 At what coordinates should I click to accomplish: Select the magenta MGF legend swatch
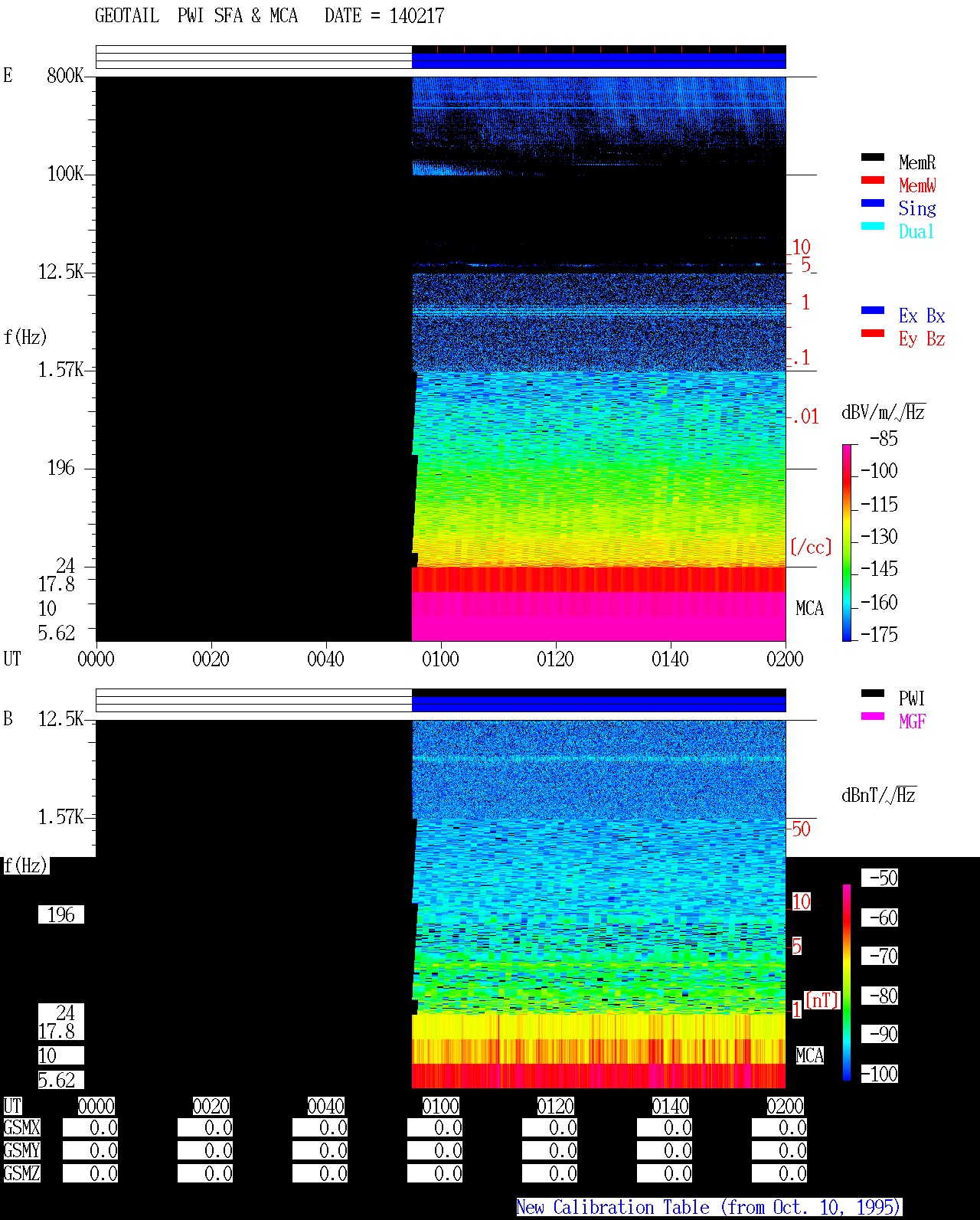873,716
